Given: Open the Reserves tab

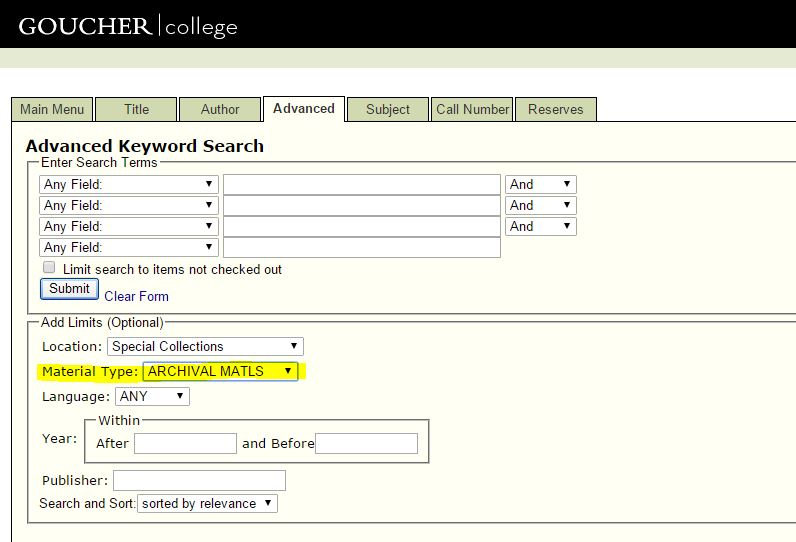Looking at the screenshot, I should pos(555,110).
